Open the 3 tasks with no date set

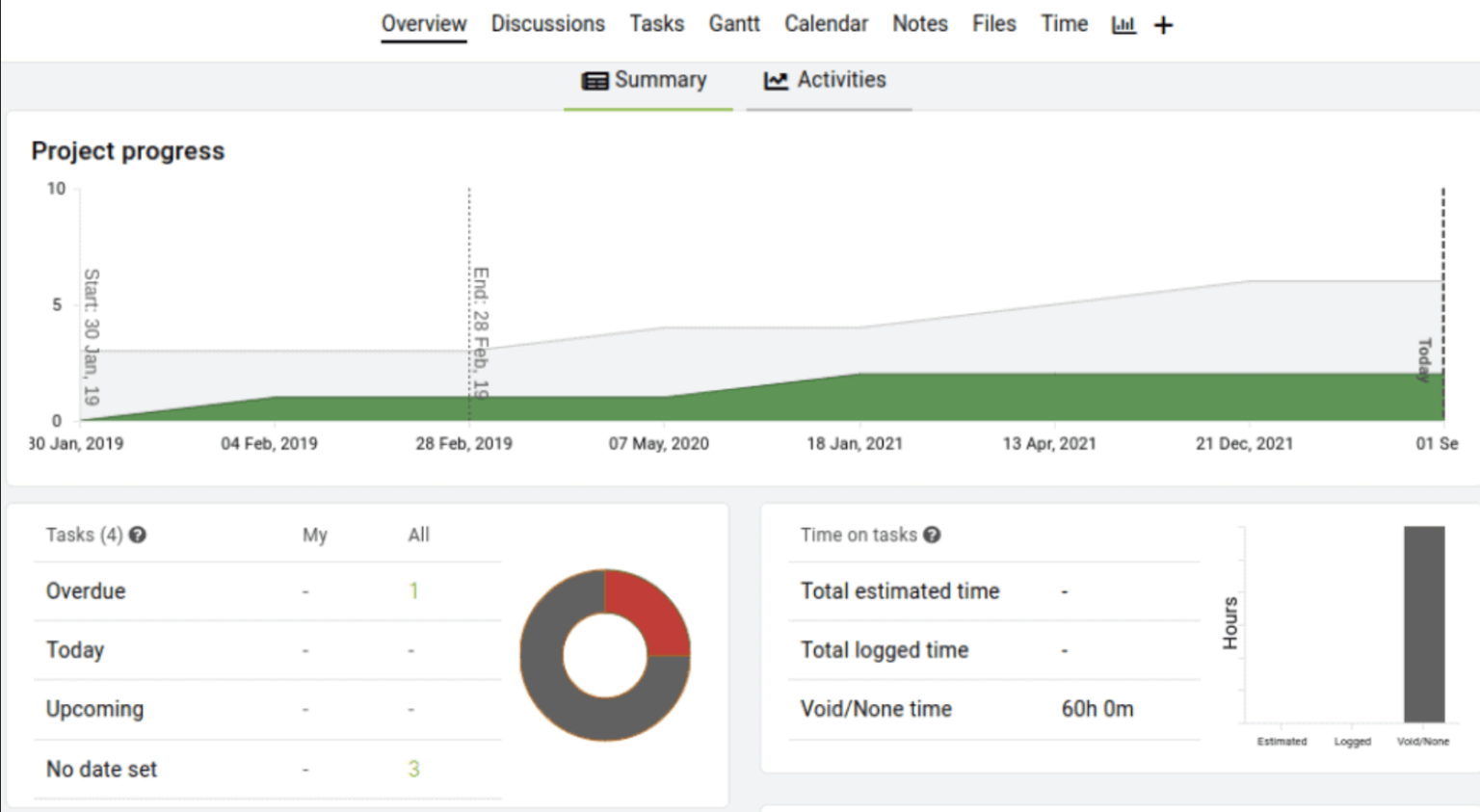point(414,769)
